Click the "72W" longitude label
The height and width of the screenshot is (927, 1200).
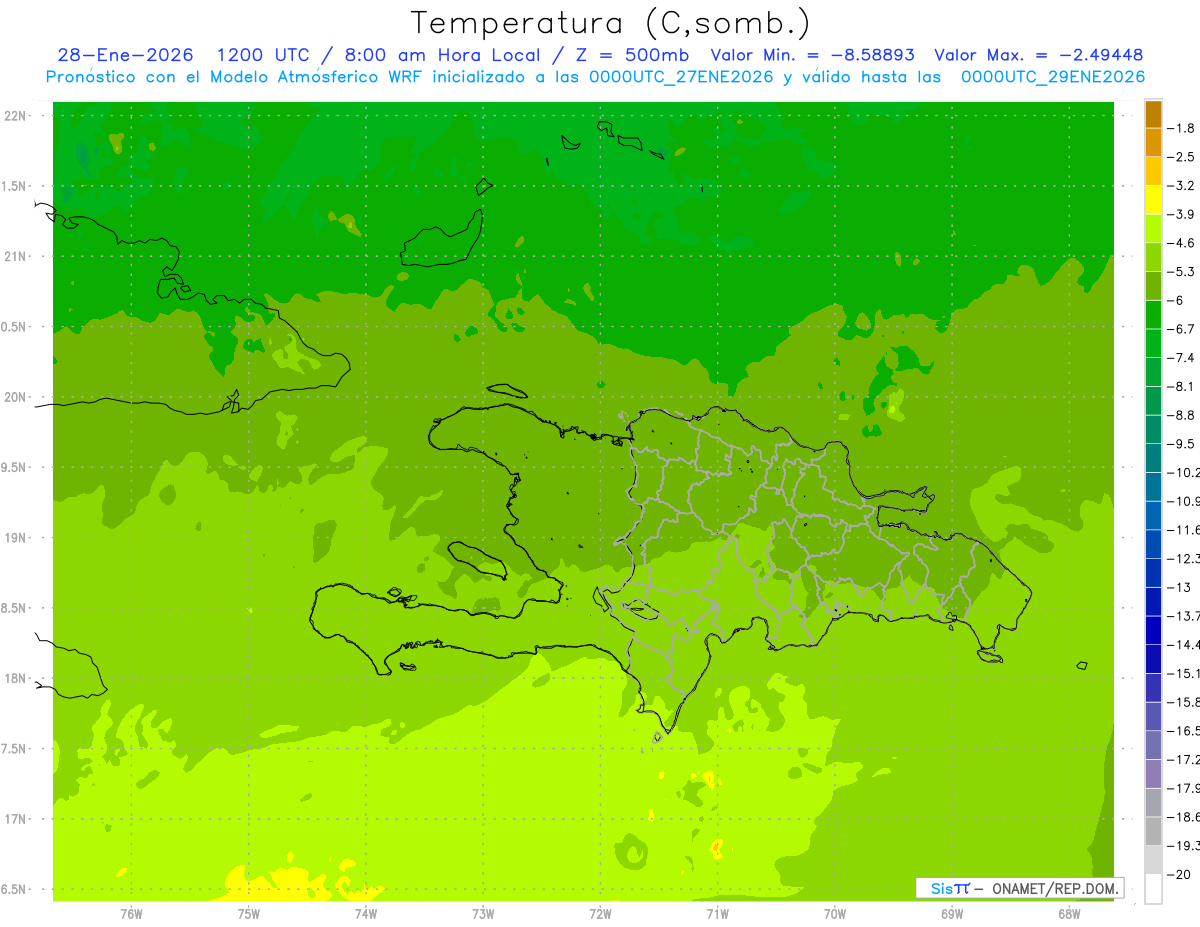coord(600,913)
